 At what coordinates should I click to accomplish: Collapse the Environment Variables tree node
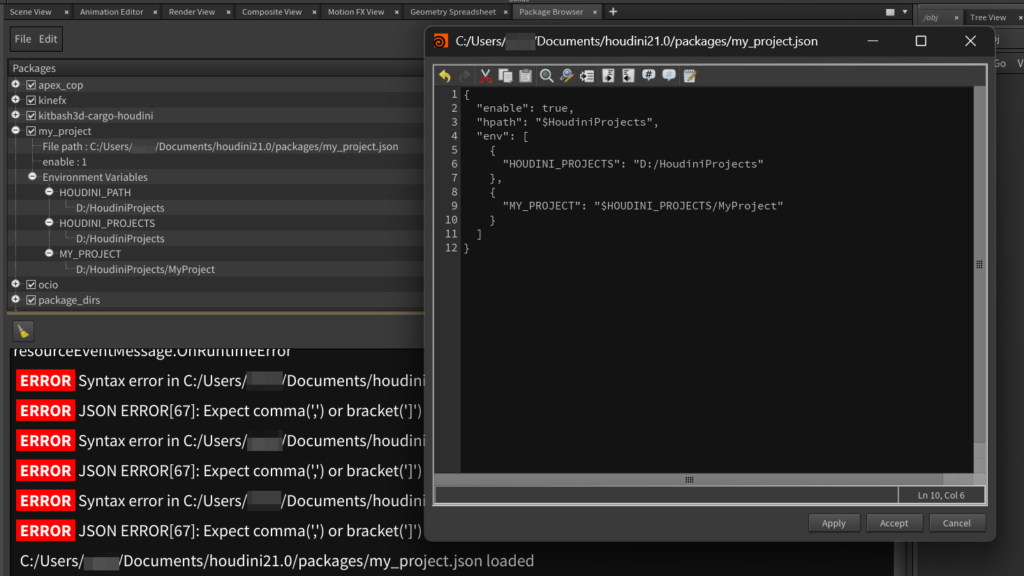coord(32,177)
